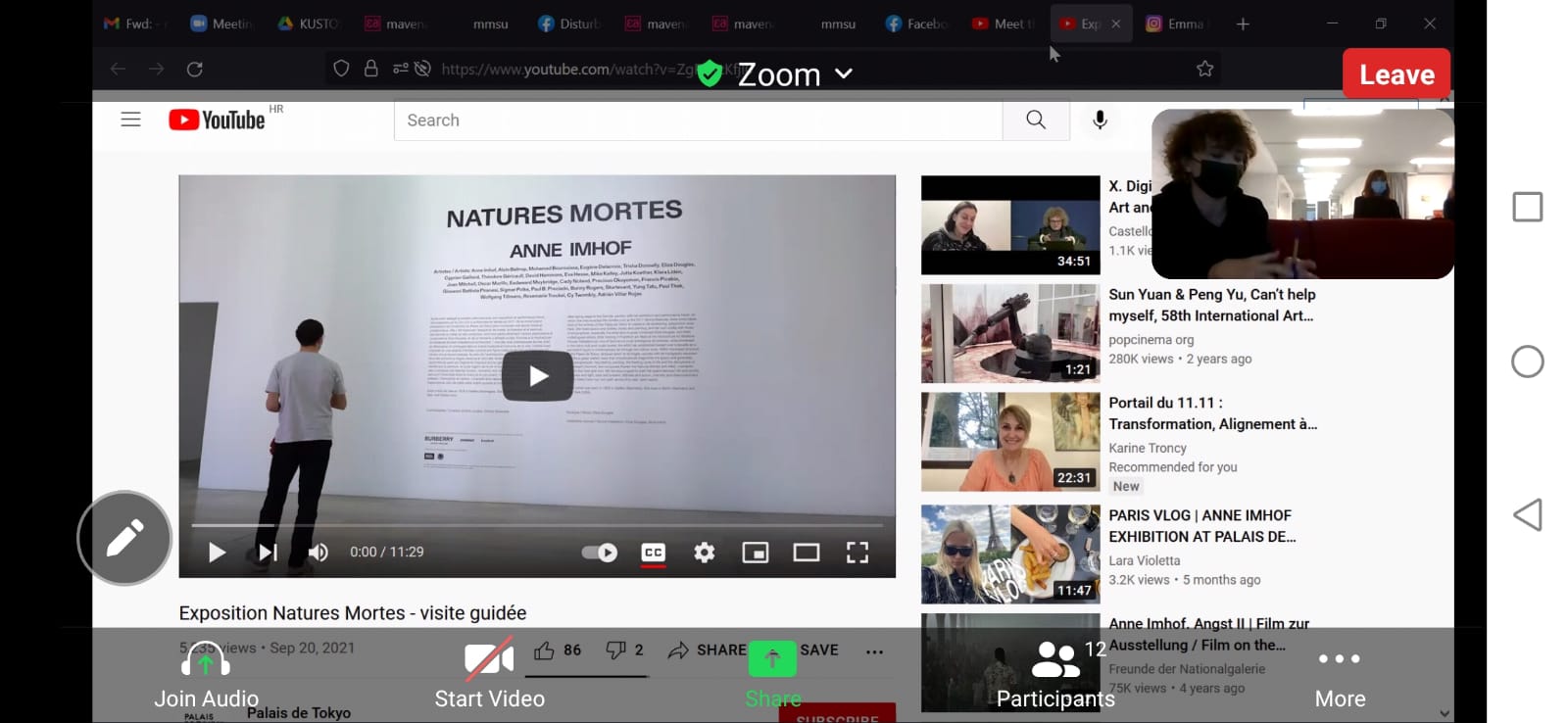
Task: Leave the Zoom meeting
Action: (1396, 74)
